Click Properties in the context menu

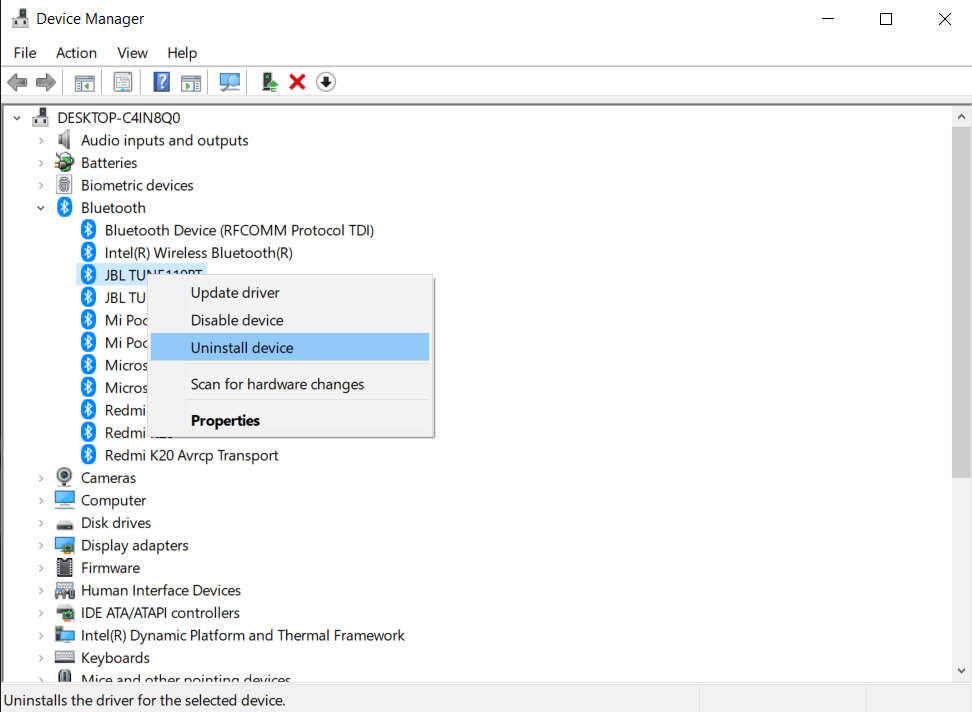tap(225, 421)
